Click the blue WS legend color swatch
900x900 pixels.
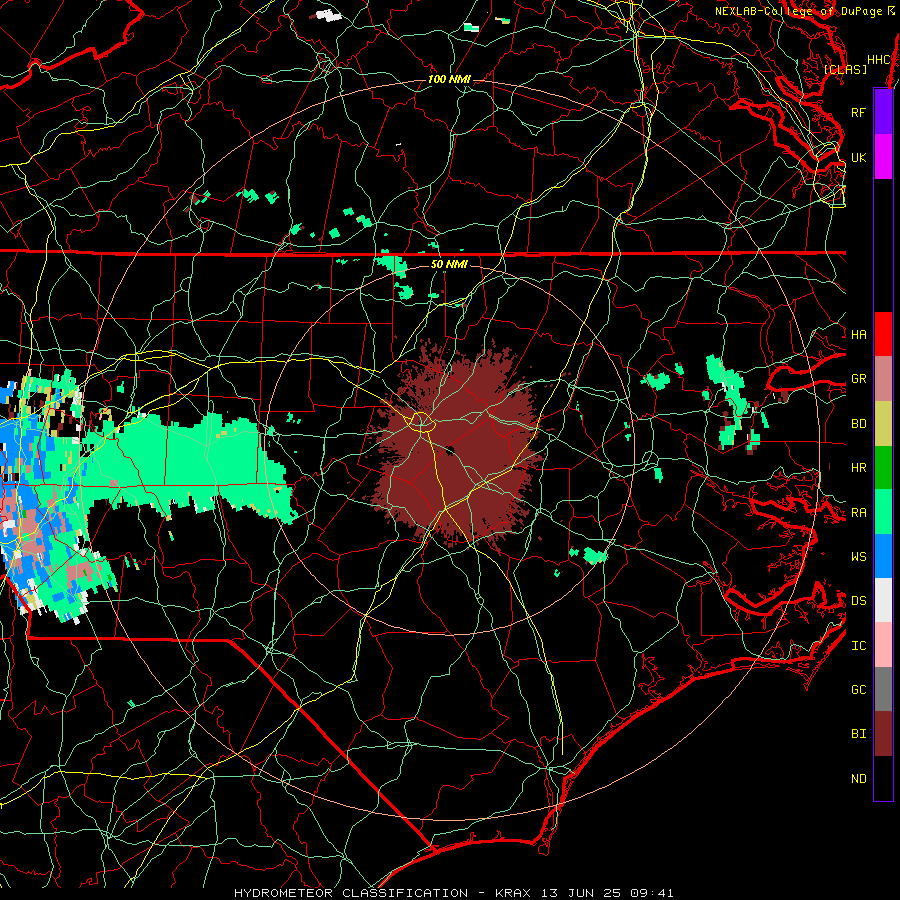(883, 556)
